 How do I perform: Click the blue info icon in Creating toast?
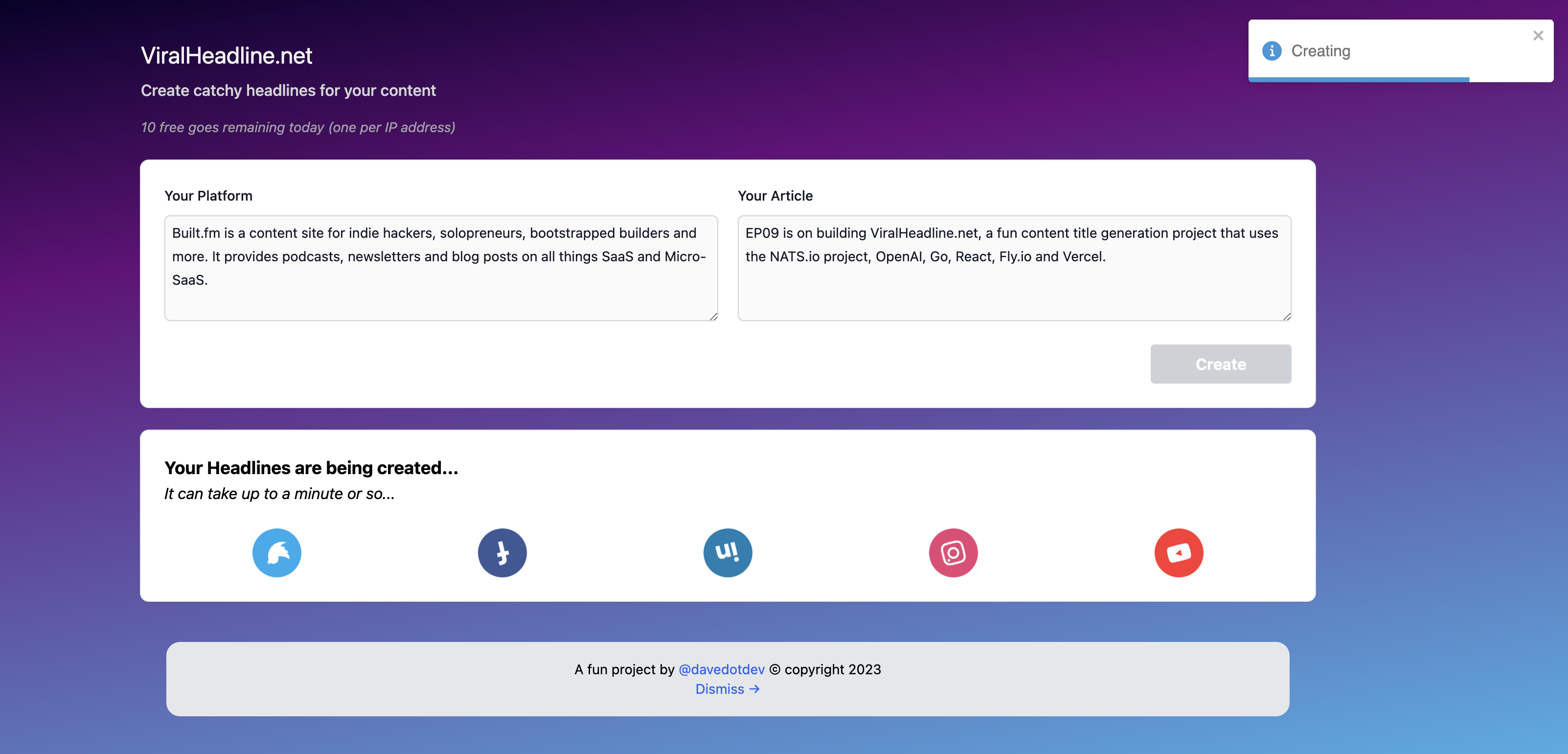[1272, 51]
